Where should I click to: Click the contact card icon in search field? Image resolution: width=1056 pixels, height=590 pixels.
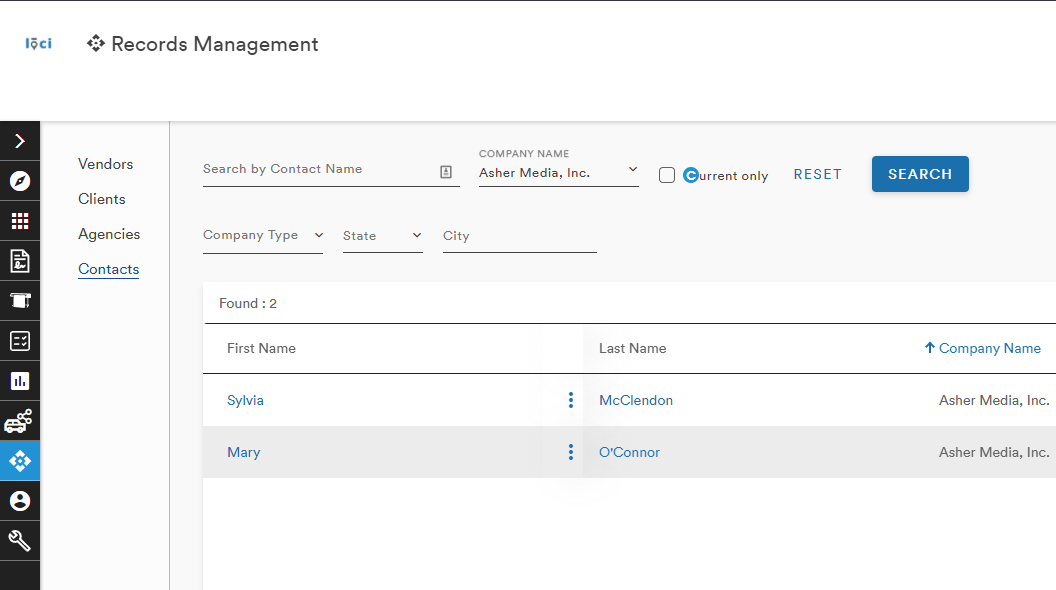pos(446,172)
